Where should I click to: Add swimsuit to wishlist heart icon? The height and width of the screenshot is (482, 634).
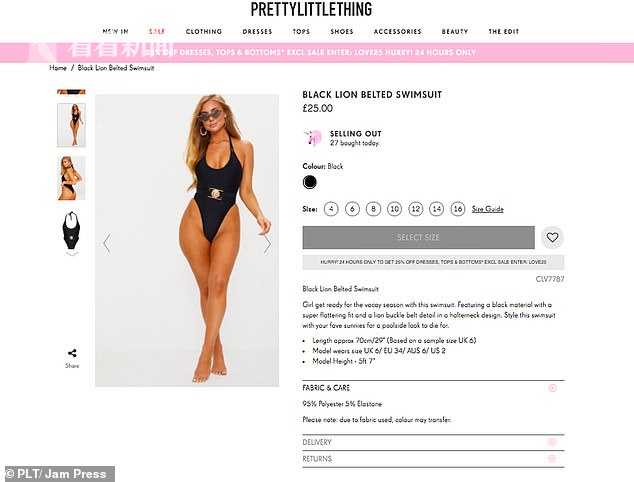pos(552,237)
